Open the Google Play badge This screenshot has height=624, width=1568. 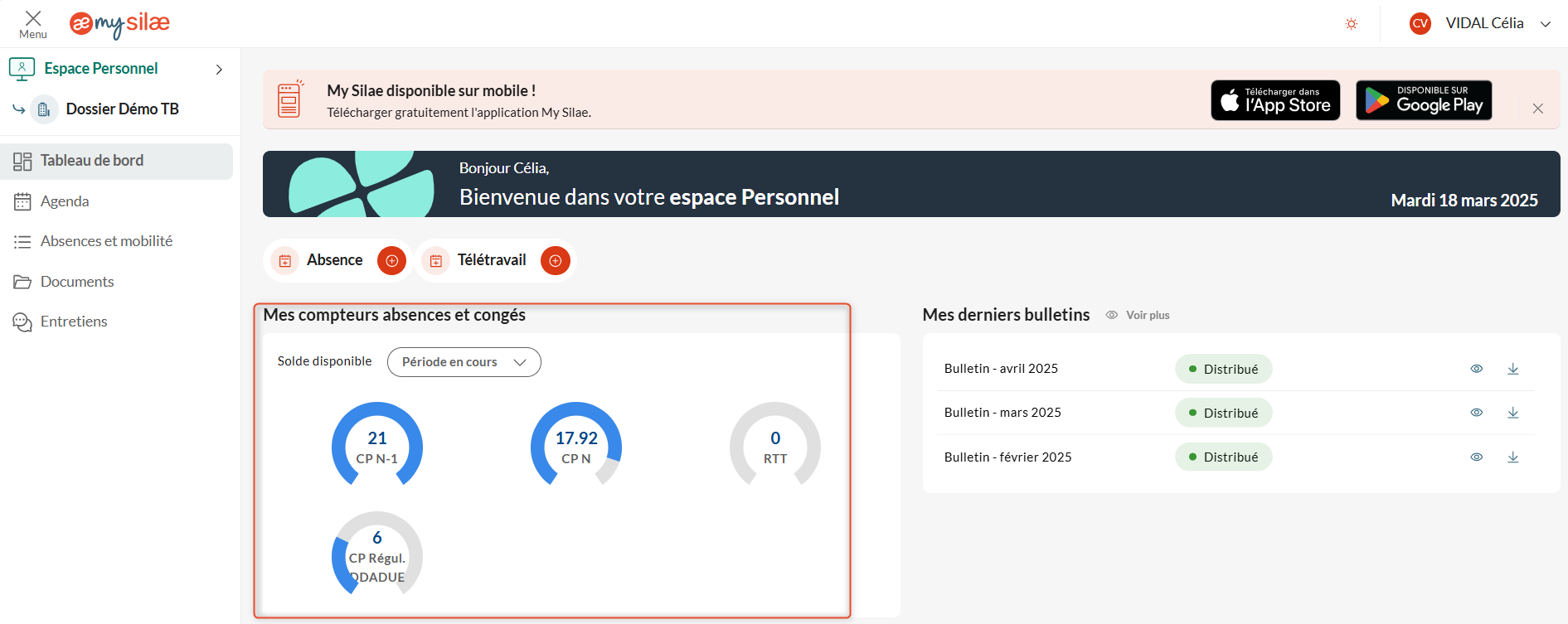pyautogui.click(x=1424, y=100)
